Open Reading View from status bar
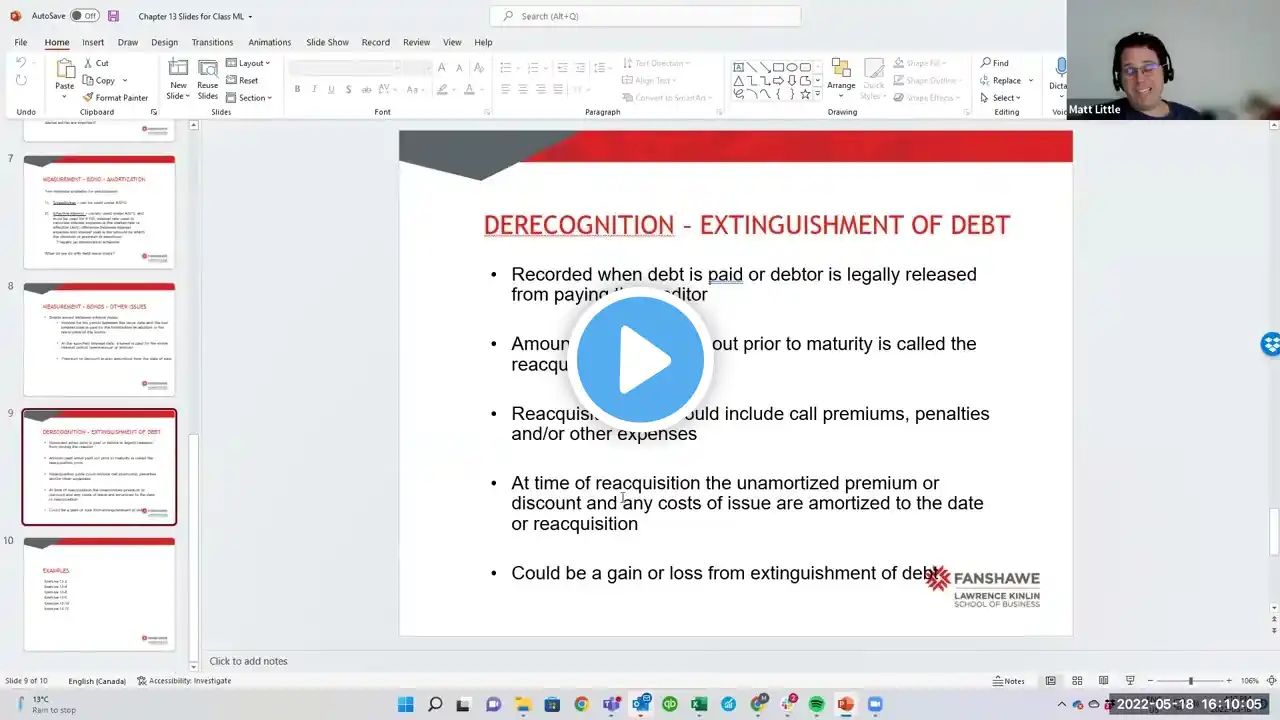 tap(1103, 681)
